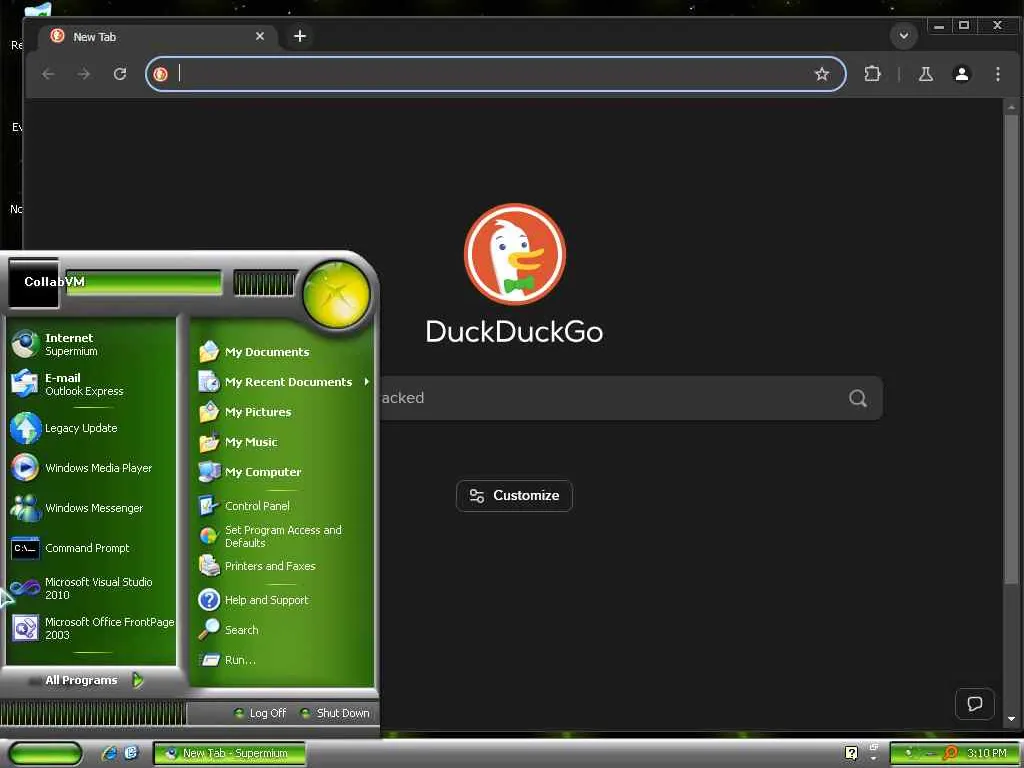This screenshot has height=768, width=1024.
Task: Click the DuckDuckGo search magnifier icon
Action: tap(858, 398)
